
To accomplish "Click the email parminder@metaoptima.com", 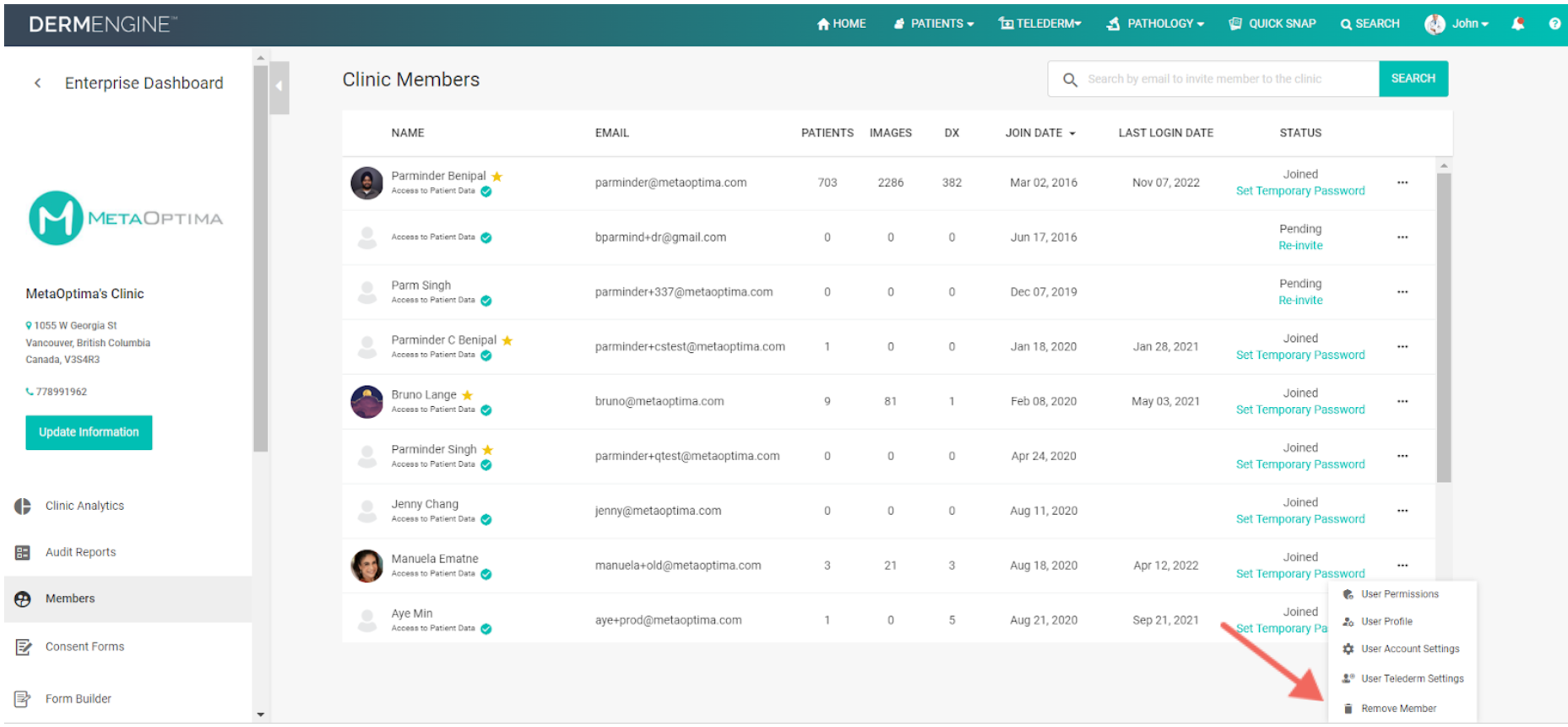I will [x=670, y=182].
